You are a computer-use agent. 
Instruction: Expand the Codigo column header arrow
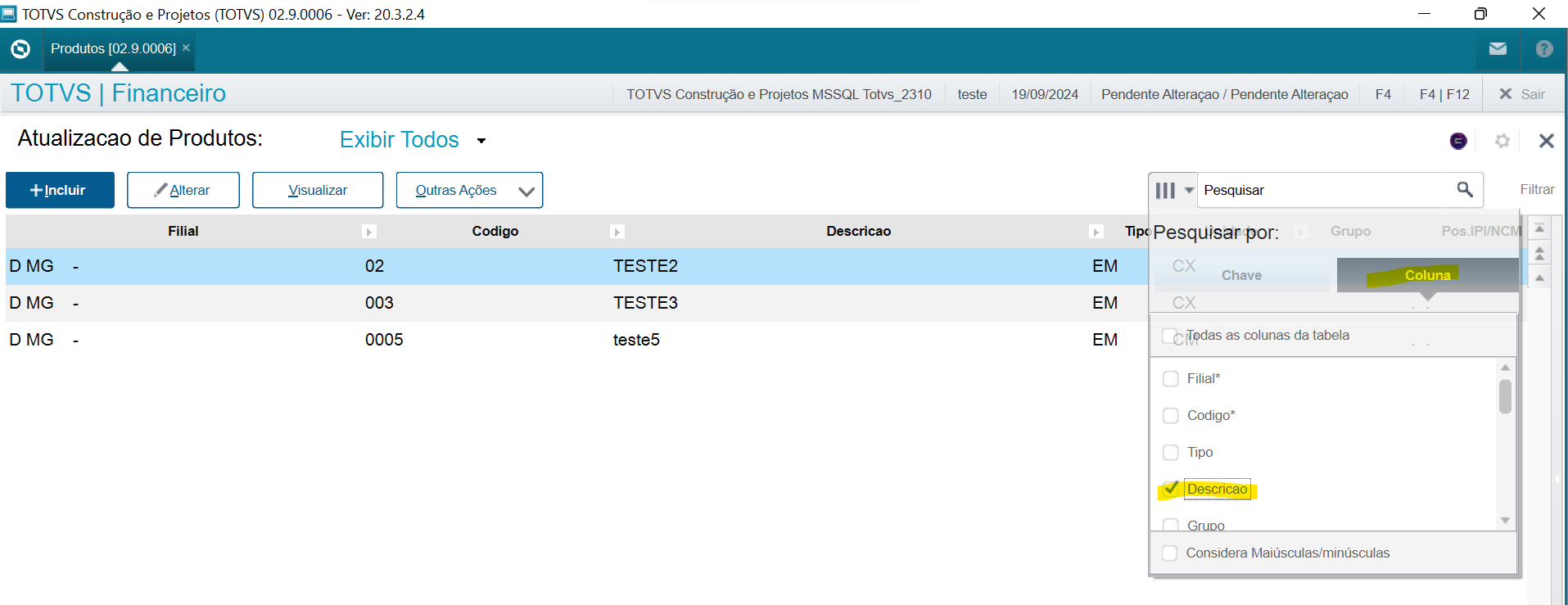(617, 232)
